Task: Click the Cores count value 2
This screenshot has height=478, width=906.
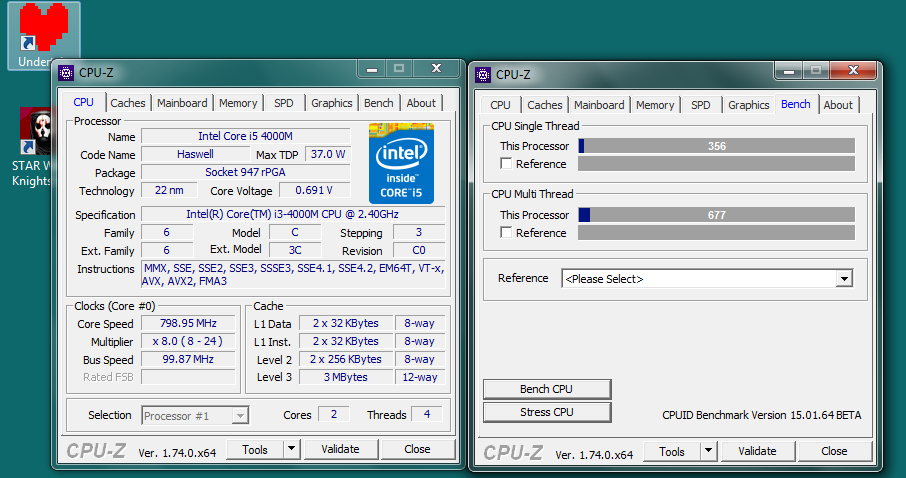Action: tap(333, 414)
